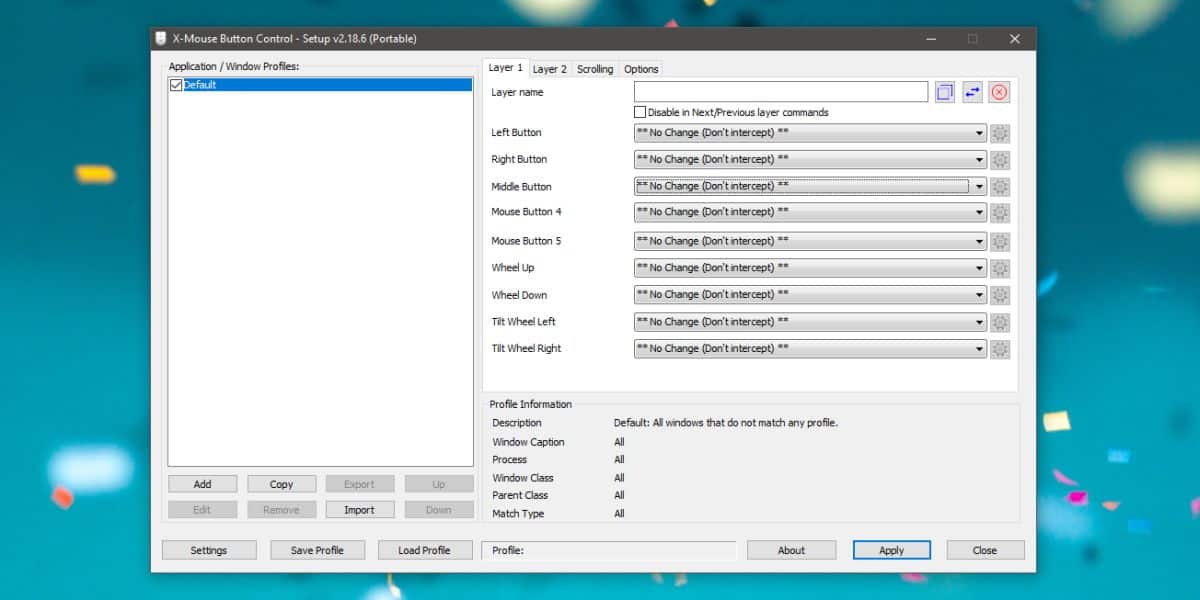Image resolution: width=1200 pixels, height=600 pixels.
Task: Open settings gear for Mouse Button 4
Action: click(x=1000, y=213)
